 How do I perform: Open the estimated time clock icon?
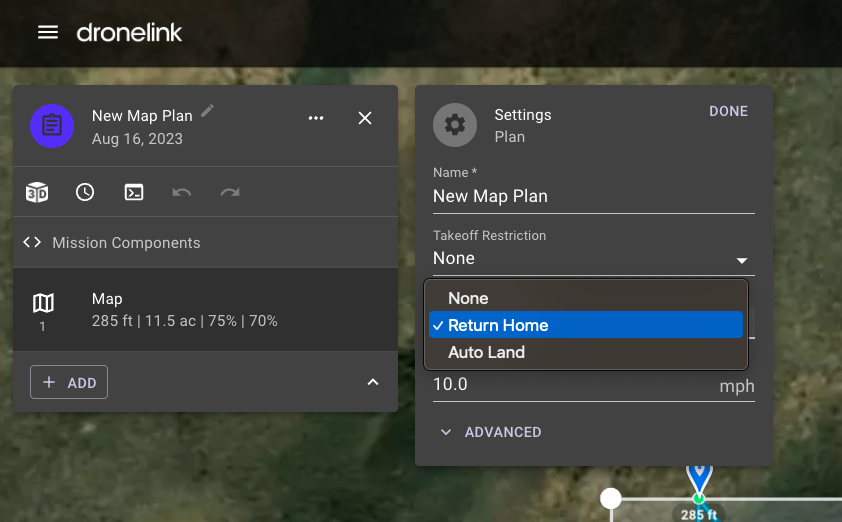pos(85,192)
